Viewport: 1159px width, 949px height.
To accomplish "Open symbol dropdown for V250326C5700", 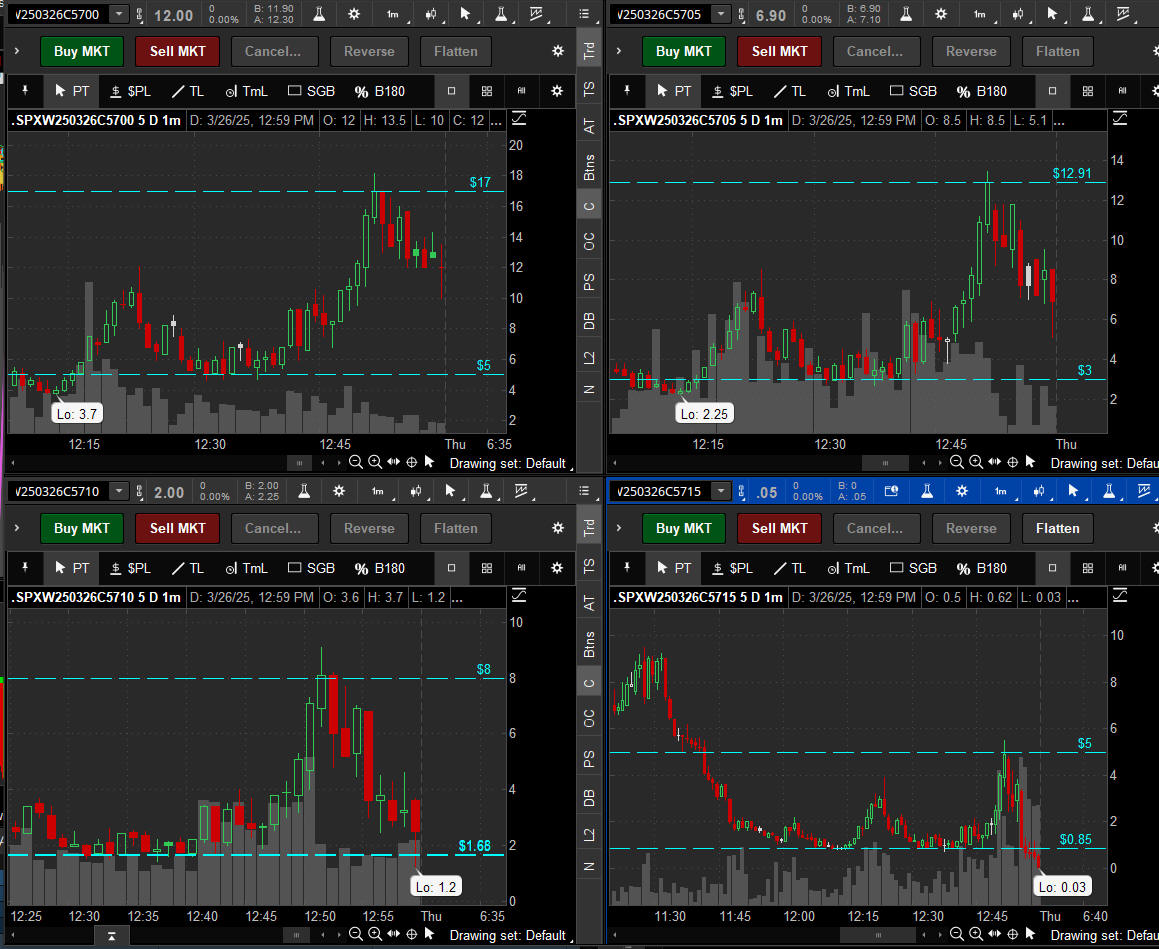I will [x=119, y=15].
